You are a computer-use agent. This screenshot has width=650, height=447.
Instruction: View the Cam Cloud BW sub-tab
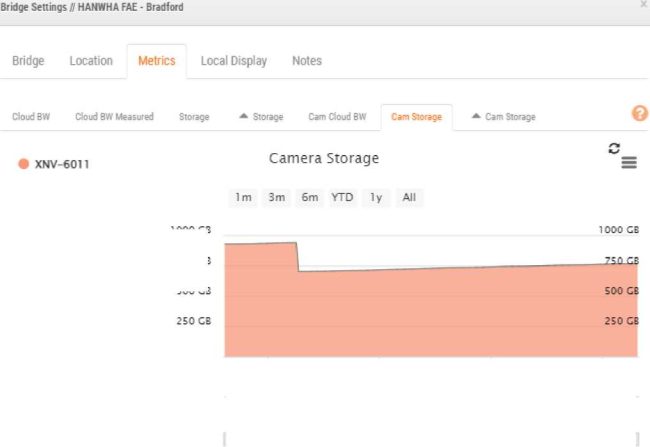[x=337, y=117]
